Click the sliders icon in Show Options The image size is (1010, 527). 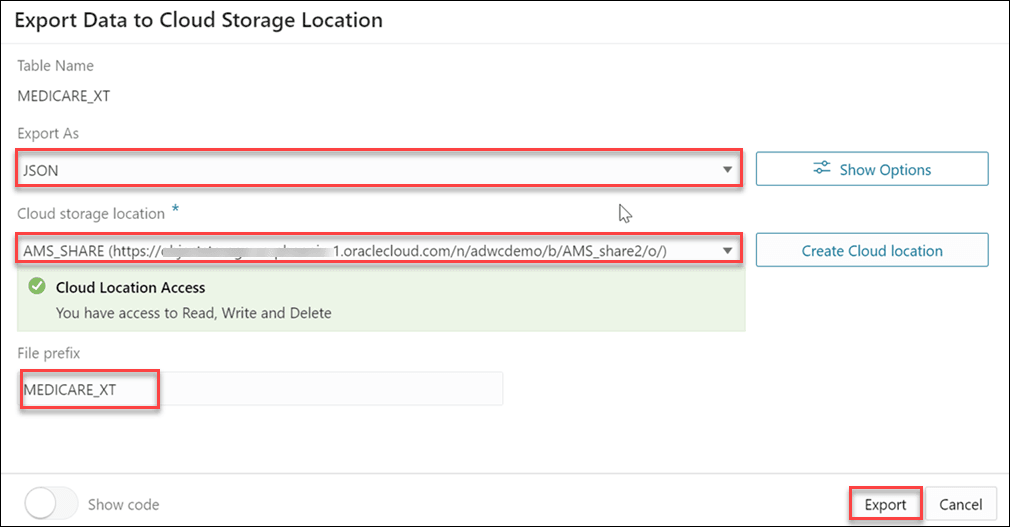coord(822,169)
